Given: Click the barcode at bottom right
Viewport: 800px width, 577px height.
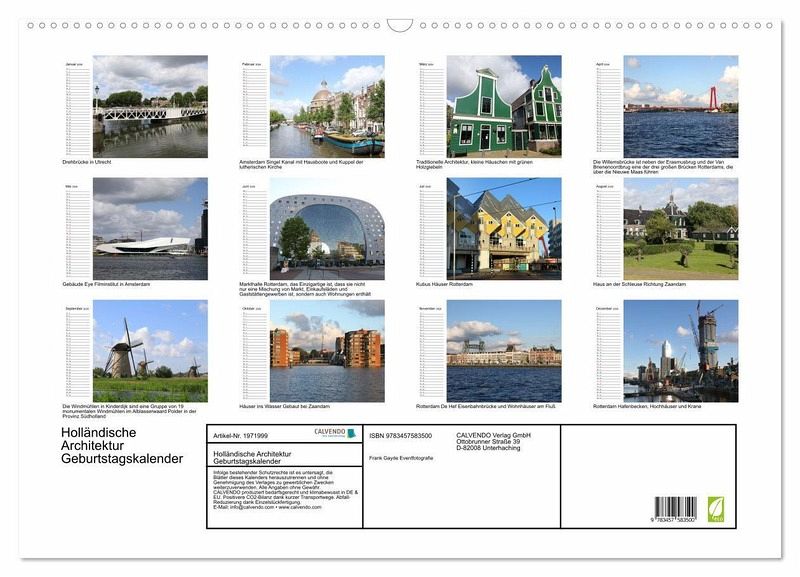Looking at the screenshot, I should (675, 509).
